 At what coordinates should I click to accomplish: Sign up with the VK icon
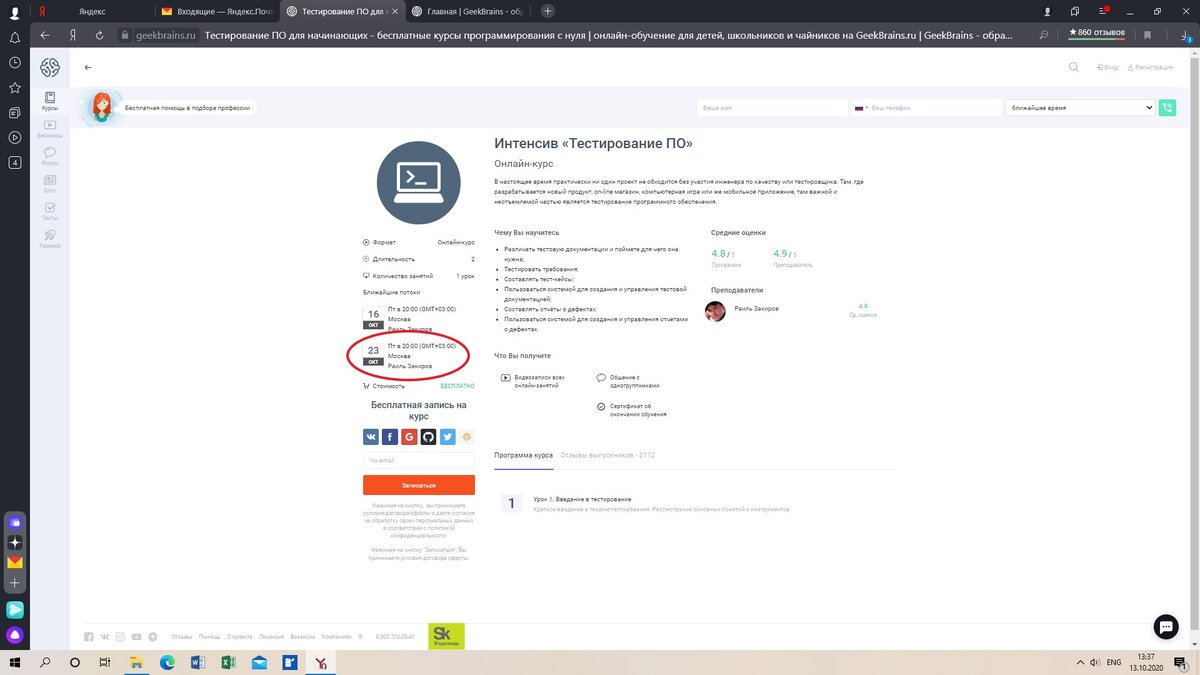(x=371, y=437)
